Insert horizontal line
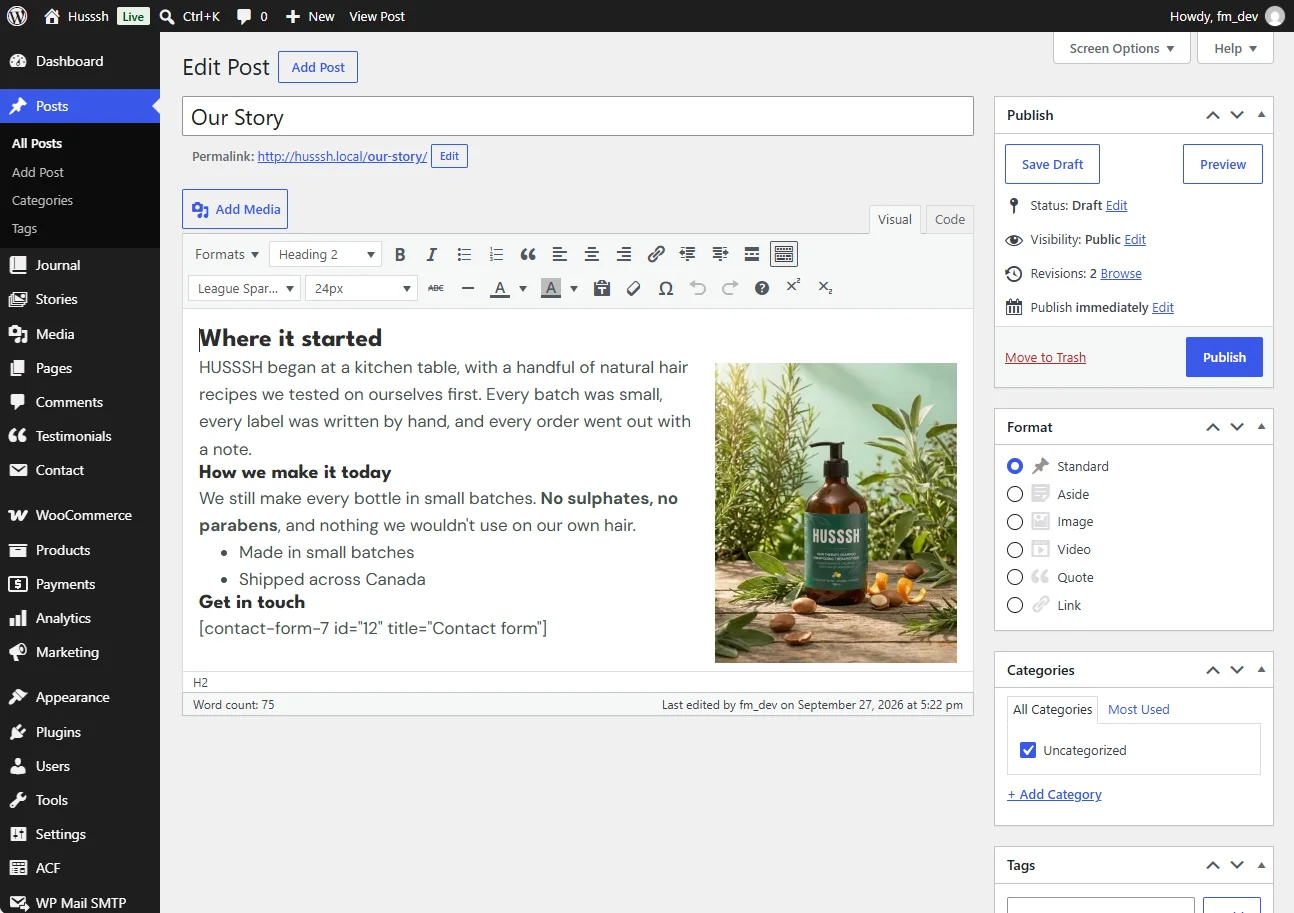 (468, 288)
